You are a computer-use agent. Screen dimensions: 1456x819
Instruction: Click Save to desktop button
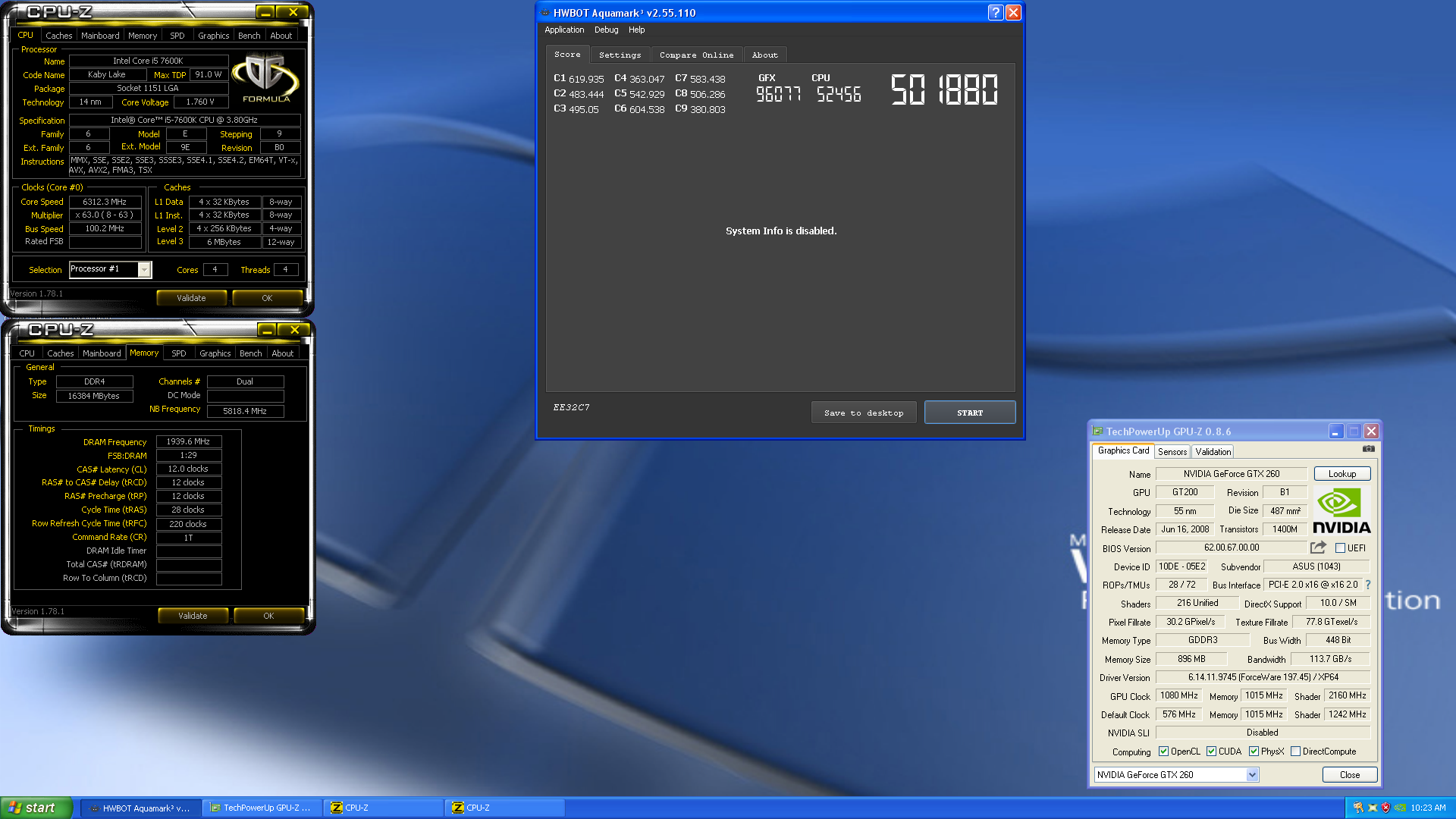(864, 413)
